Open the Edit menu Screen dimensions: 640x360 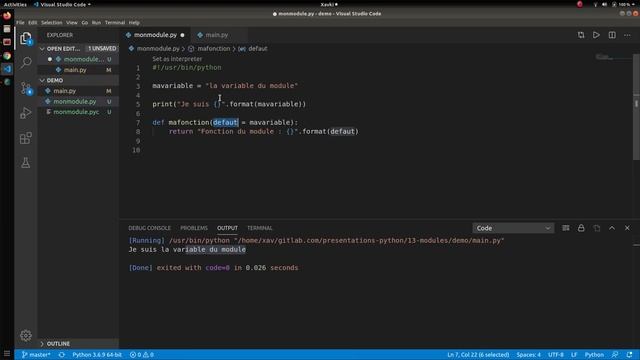[33, 23]
